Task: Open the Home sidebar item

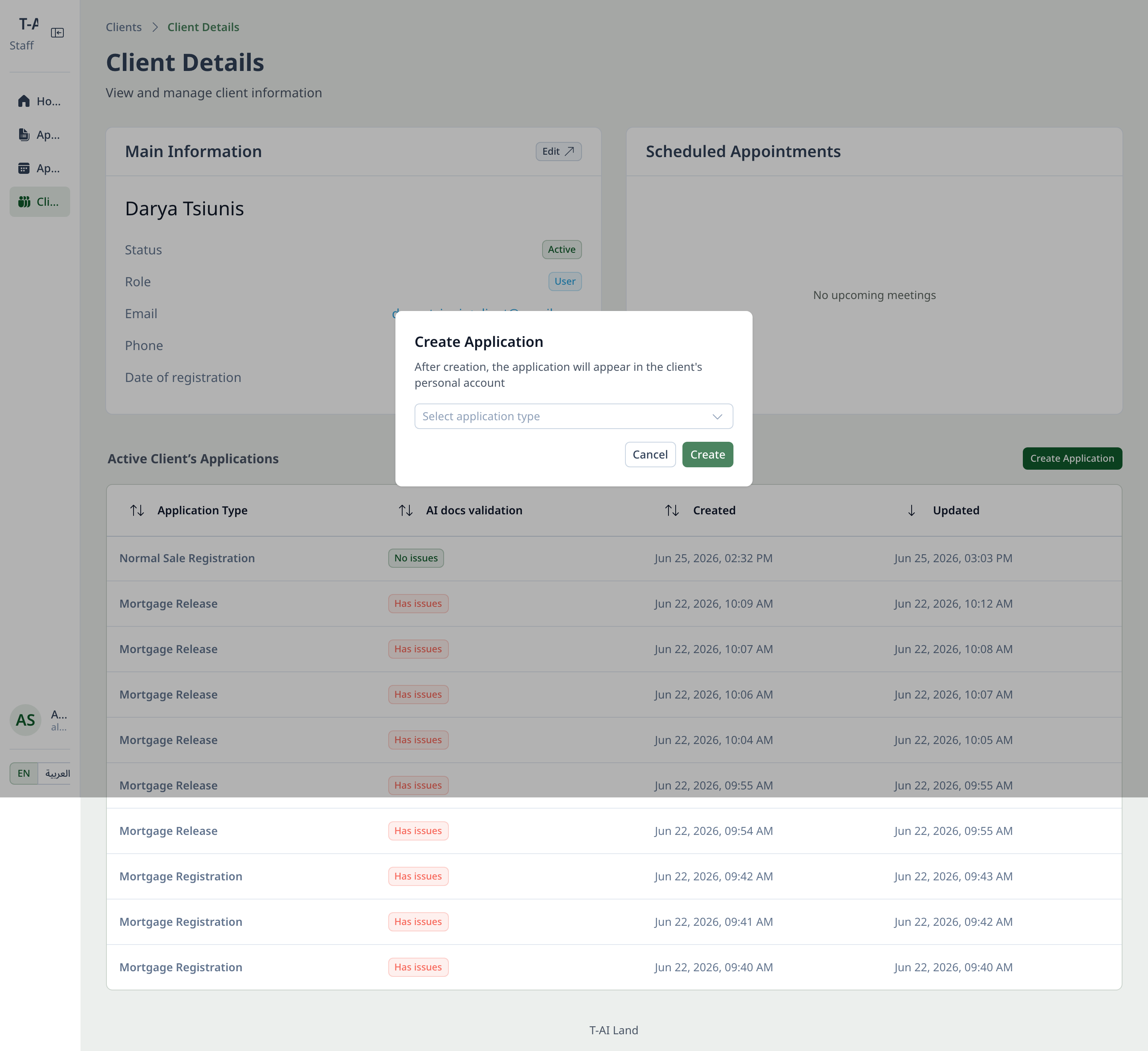Action: (x=39, y=101)
